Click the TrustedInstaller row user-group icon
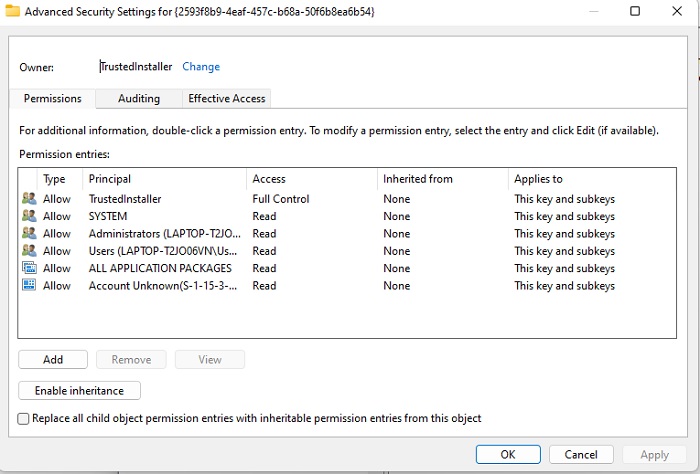Viewport: 700px width, 474px height. point(29,198)
